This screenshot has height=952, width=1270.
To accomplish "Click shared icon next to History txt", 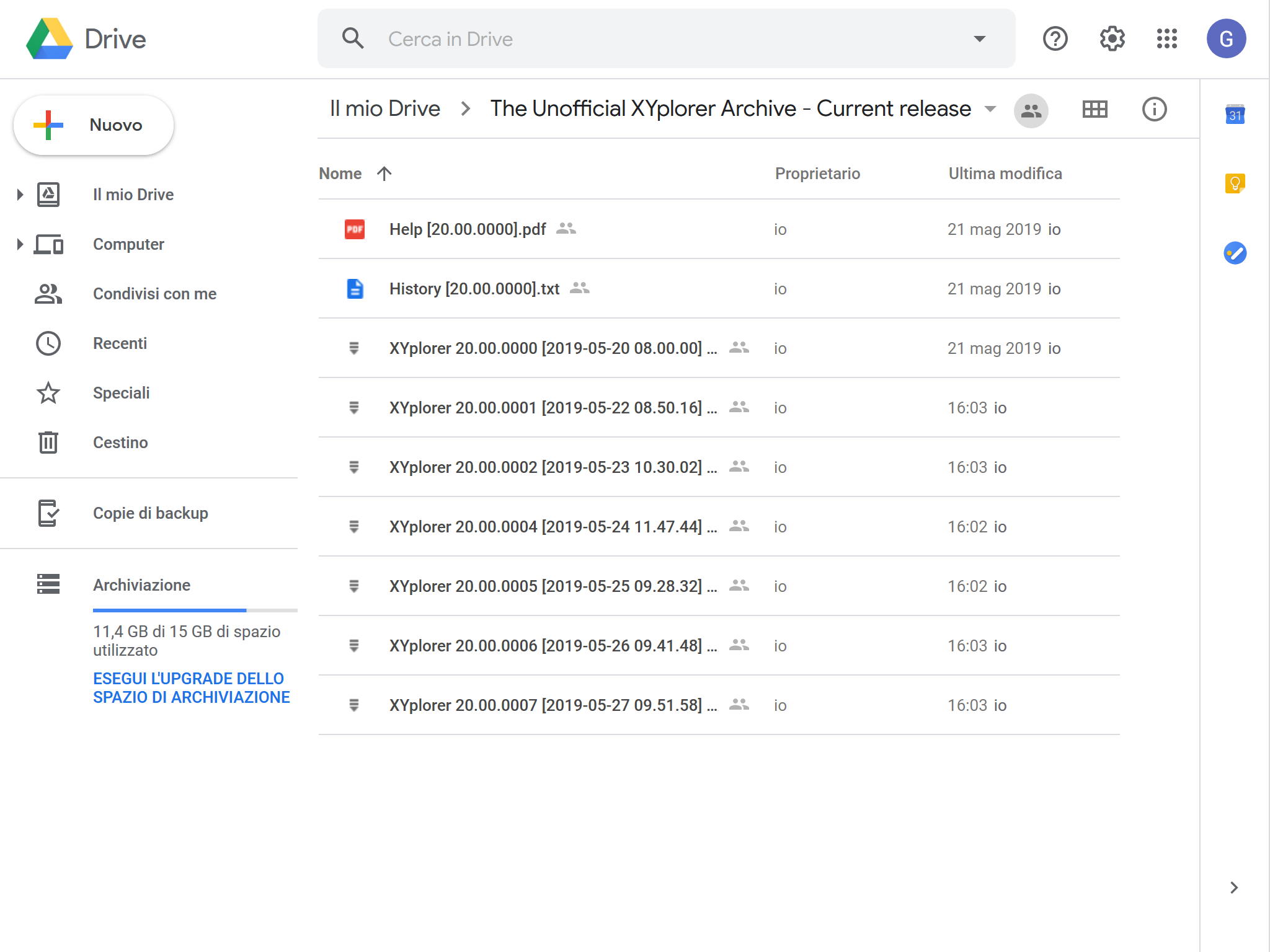I will (x=579, y=288).
